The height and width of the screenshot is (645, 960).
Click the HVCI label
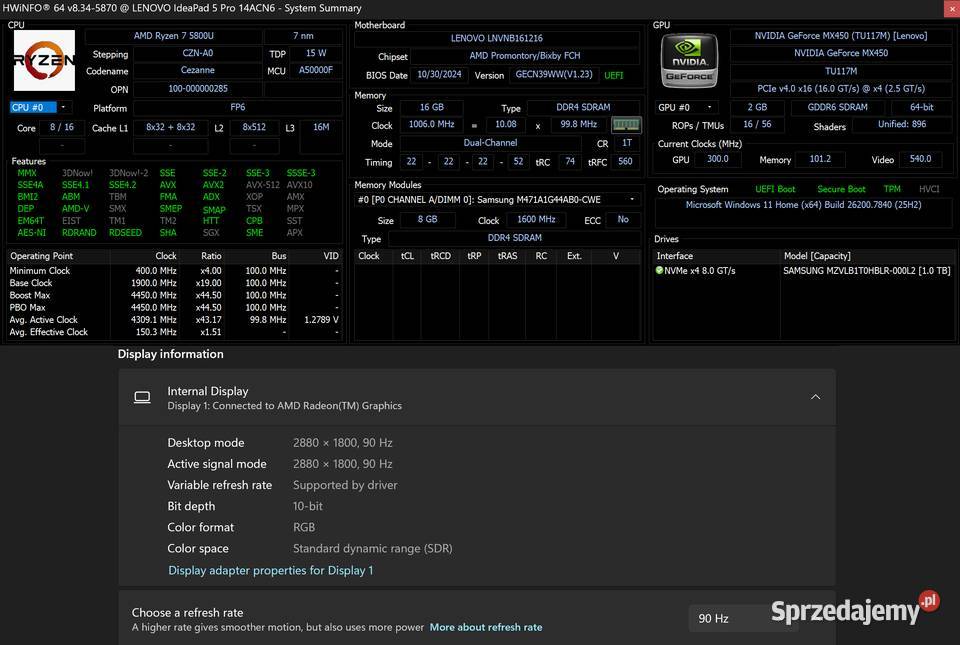click(x=929, y=189)
